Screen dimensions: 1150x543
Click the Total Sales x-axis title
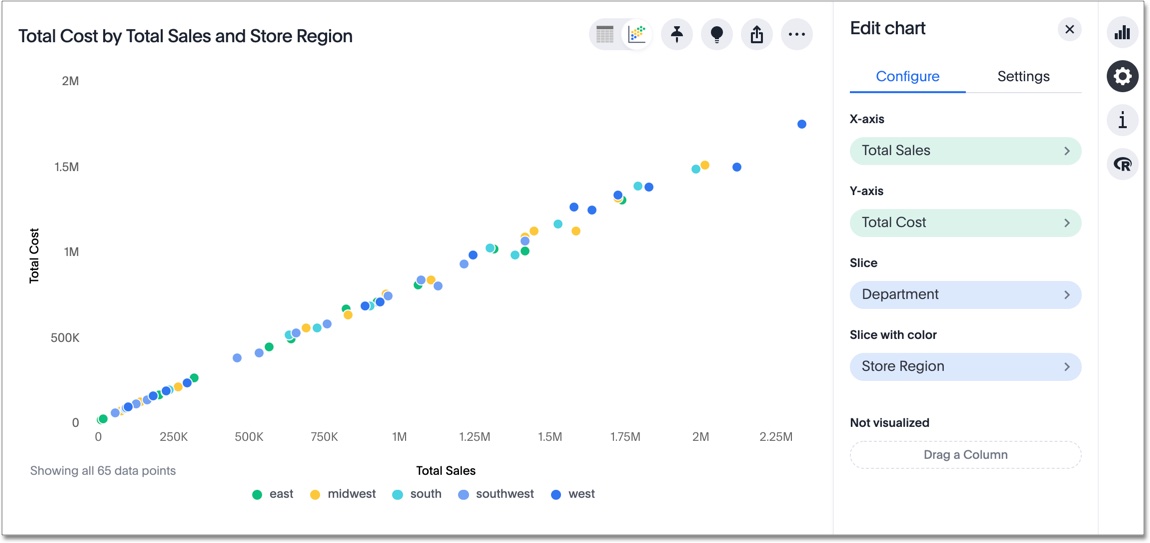coord(446,470)
